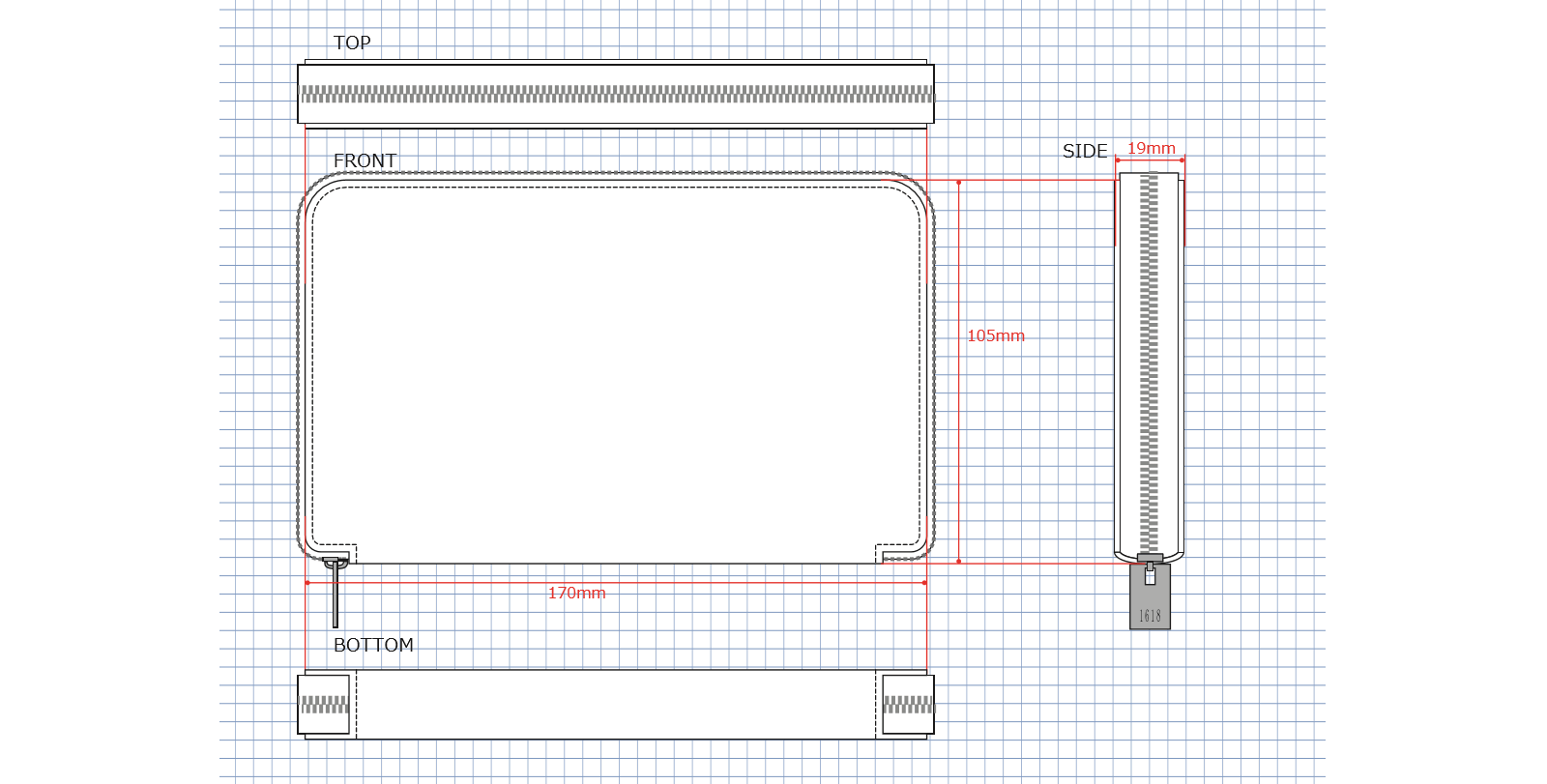Click the center of the front panel
This screenshot has height=784, width=1547.
pos(616,367)
